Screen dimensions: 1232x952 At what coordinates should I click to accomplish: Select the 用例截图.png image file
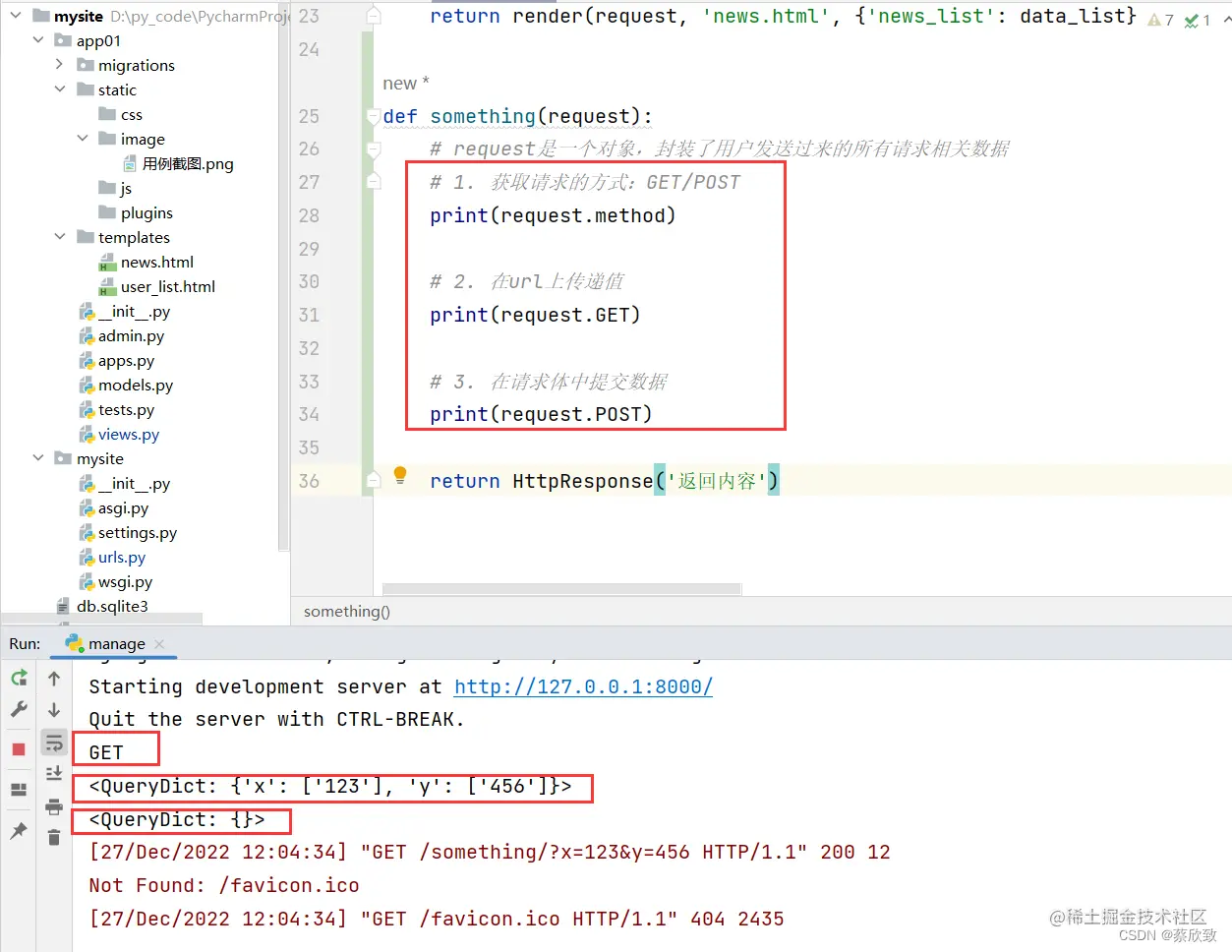(187, 163)
